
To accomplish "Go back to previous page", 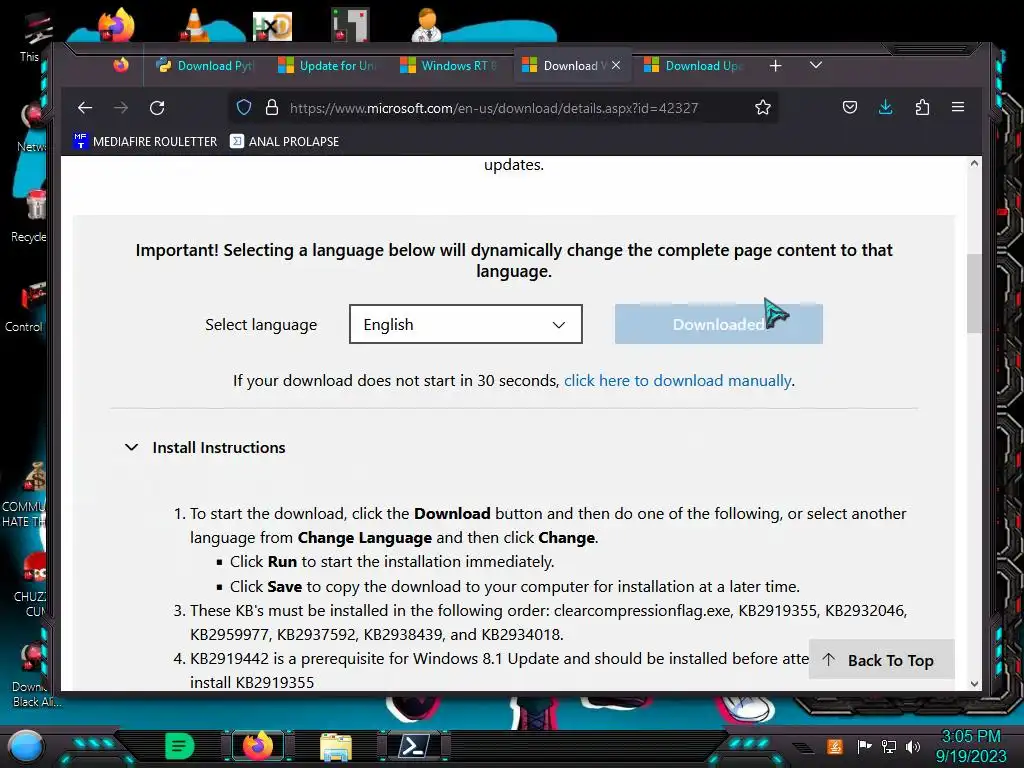I will point(85,108).
